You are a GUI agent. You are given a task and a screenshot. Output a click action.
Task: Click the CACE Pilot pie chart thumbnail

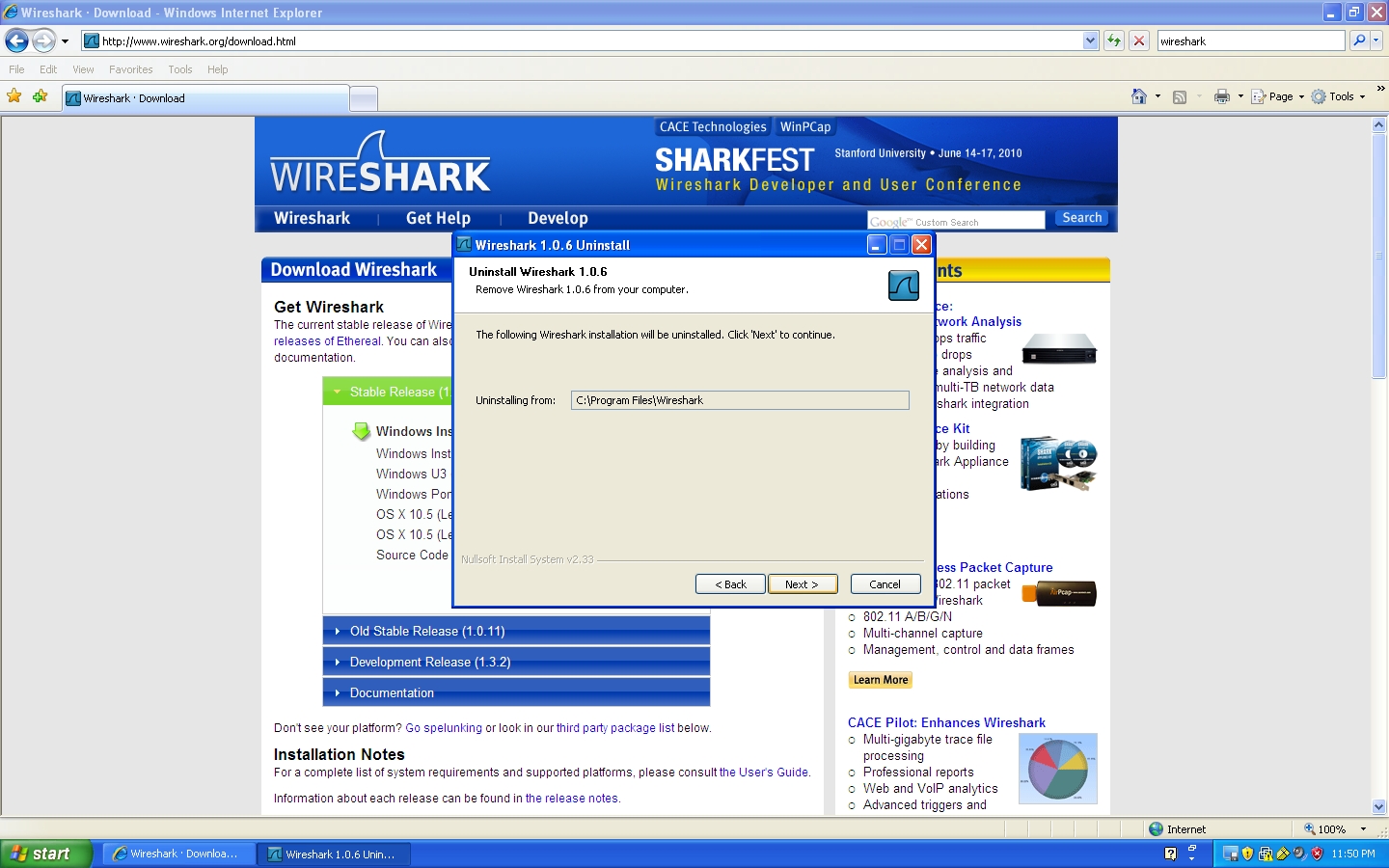1058,768
